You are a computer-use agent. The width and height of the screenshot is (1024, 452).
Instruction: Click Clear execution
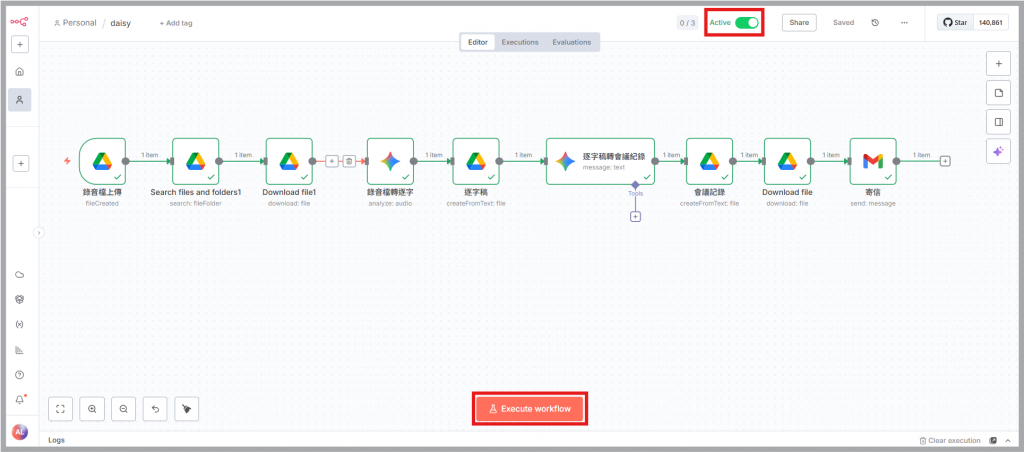click(950, 440)
